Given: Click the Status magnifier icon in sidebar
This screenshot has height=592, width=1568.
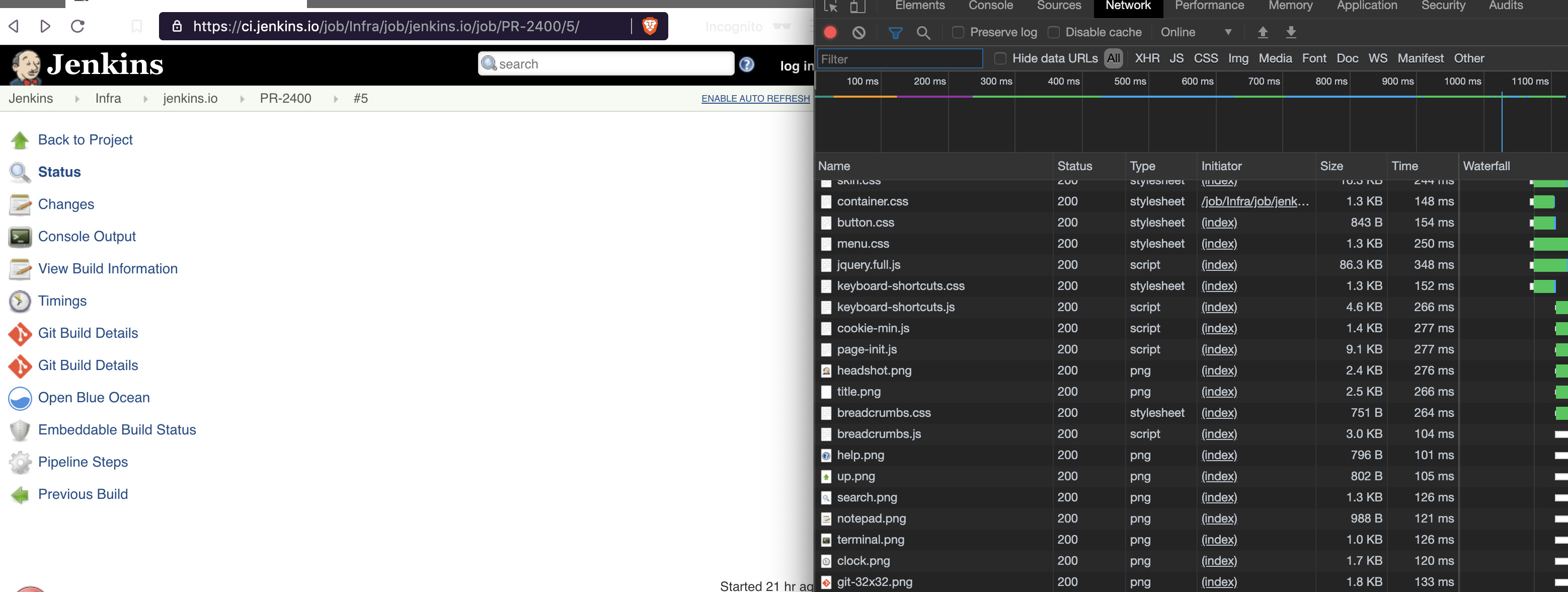Looking at the screenshot, I should (x=20, y=172).
